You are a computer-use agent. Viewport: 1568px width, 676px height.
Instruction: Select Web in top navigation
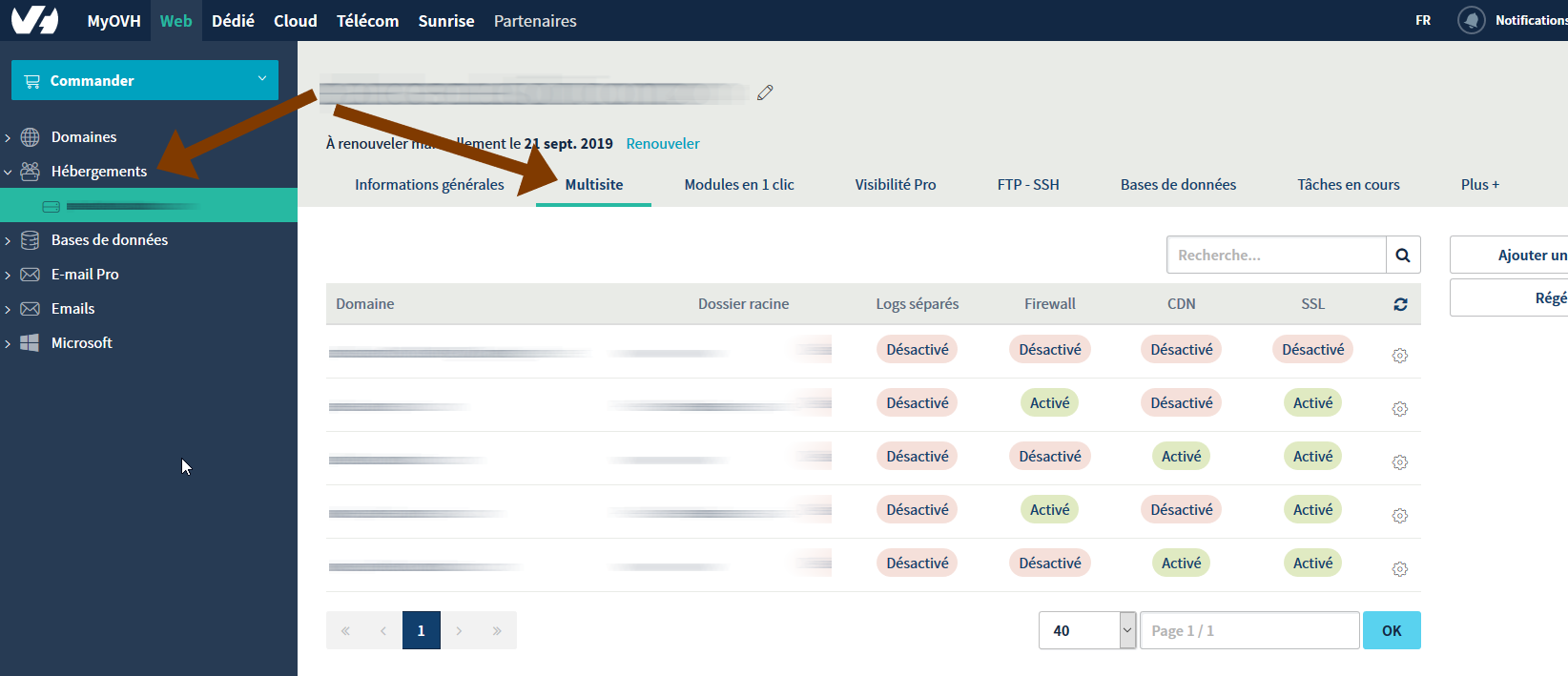(x=175, y=21)
